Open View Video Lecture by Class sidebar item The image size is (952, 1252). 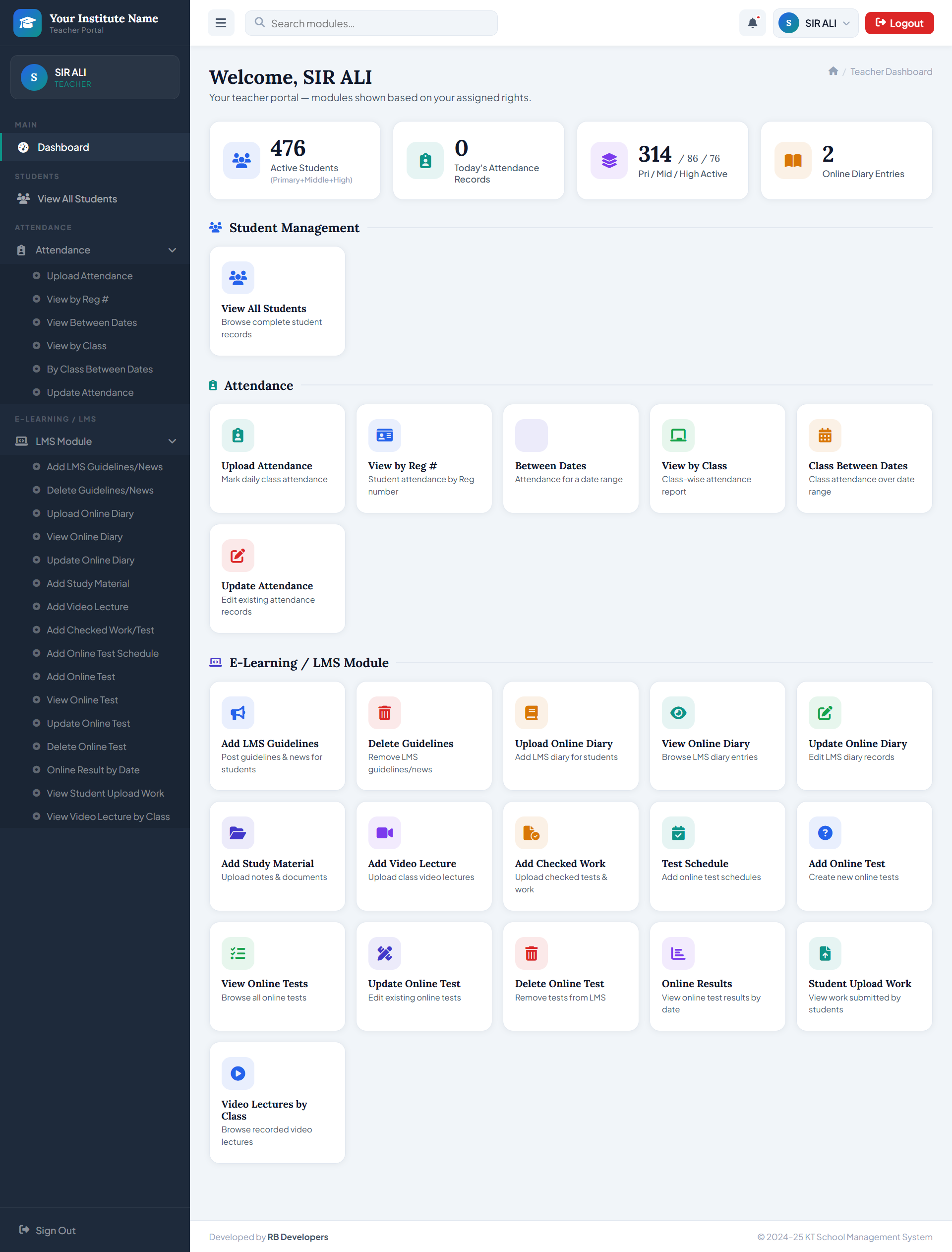[x=95, y=816]
